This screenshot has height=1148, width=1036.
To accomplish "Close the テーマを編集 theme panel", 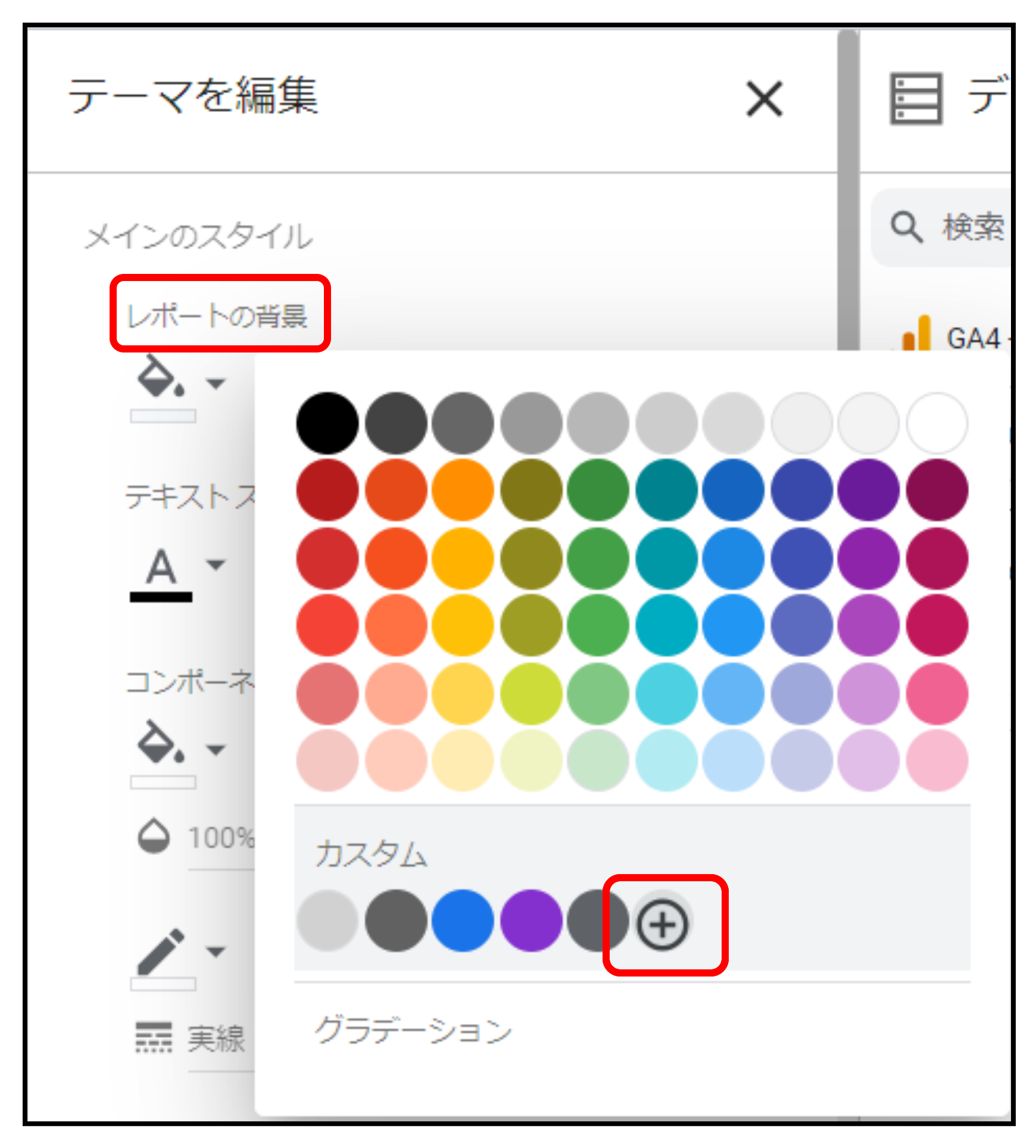I will click(x=764, y=99).
